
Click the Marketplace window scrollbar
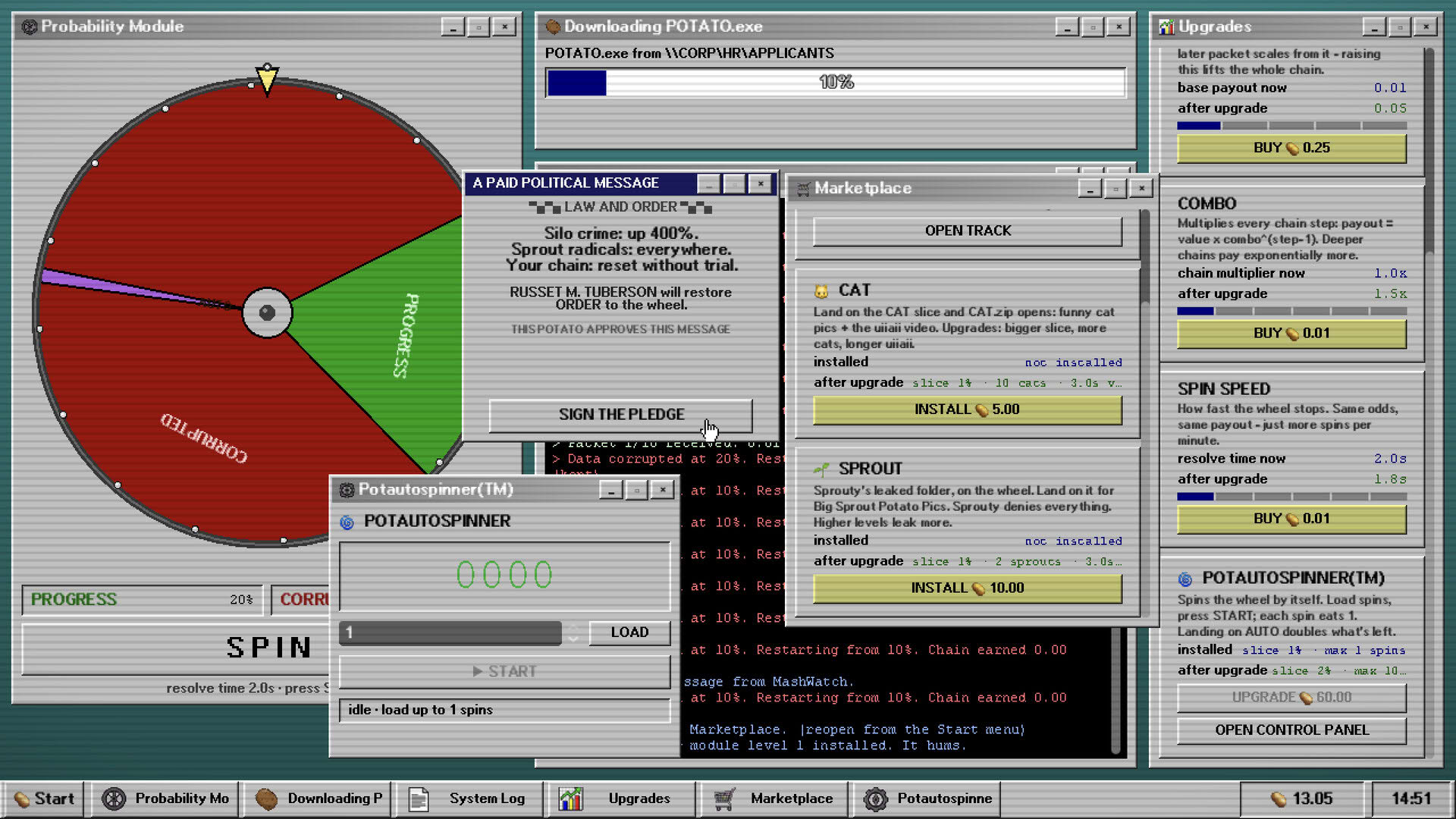(1144, 258)
